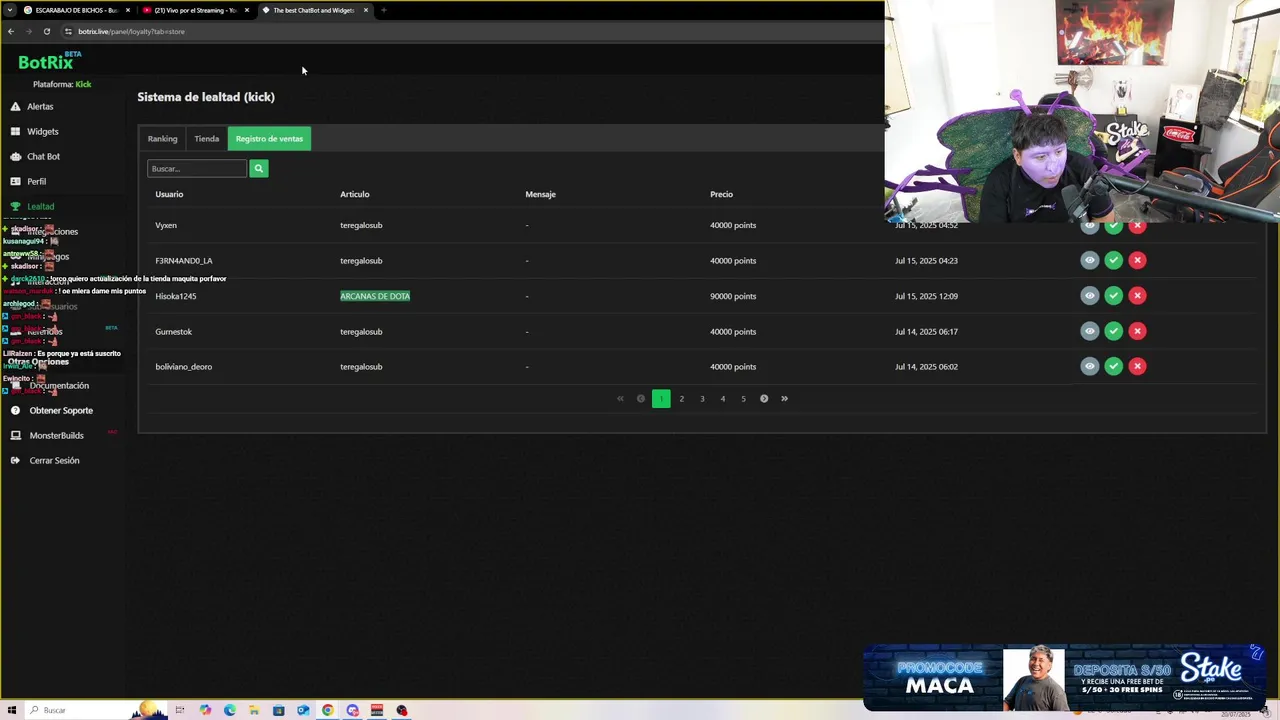The width and height of the screenshot is (1280, 720).
Task: Go to previous page of results
Action: point(641,398)
